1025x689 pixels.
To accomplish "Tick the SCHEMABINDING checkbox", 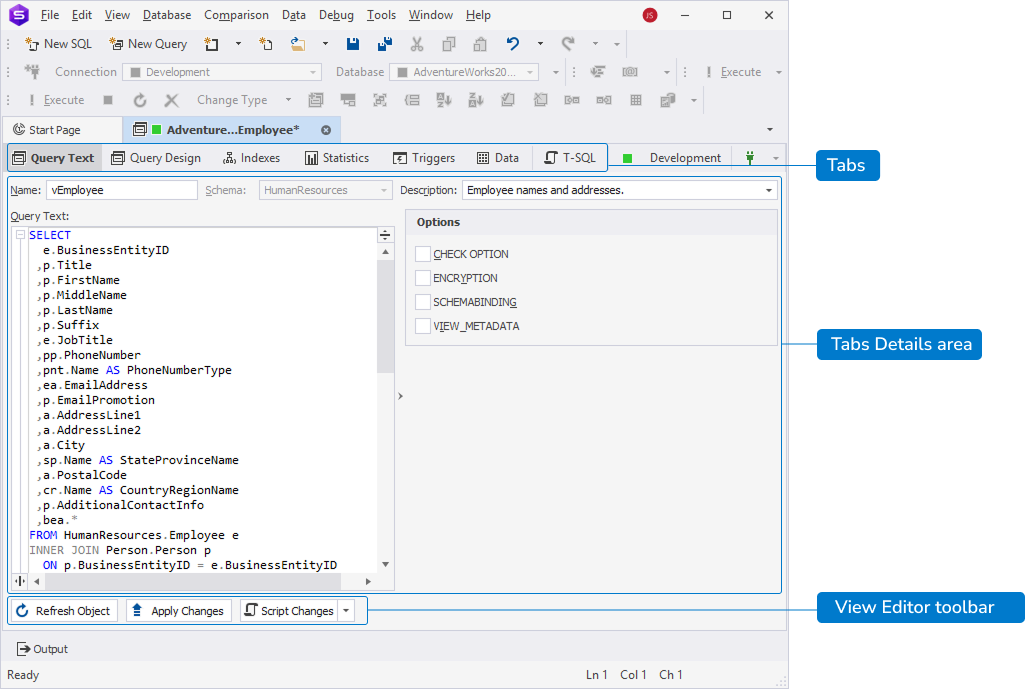I will coord(423,302).
